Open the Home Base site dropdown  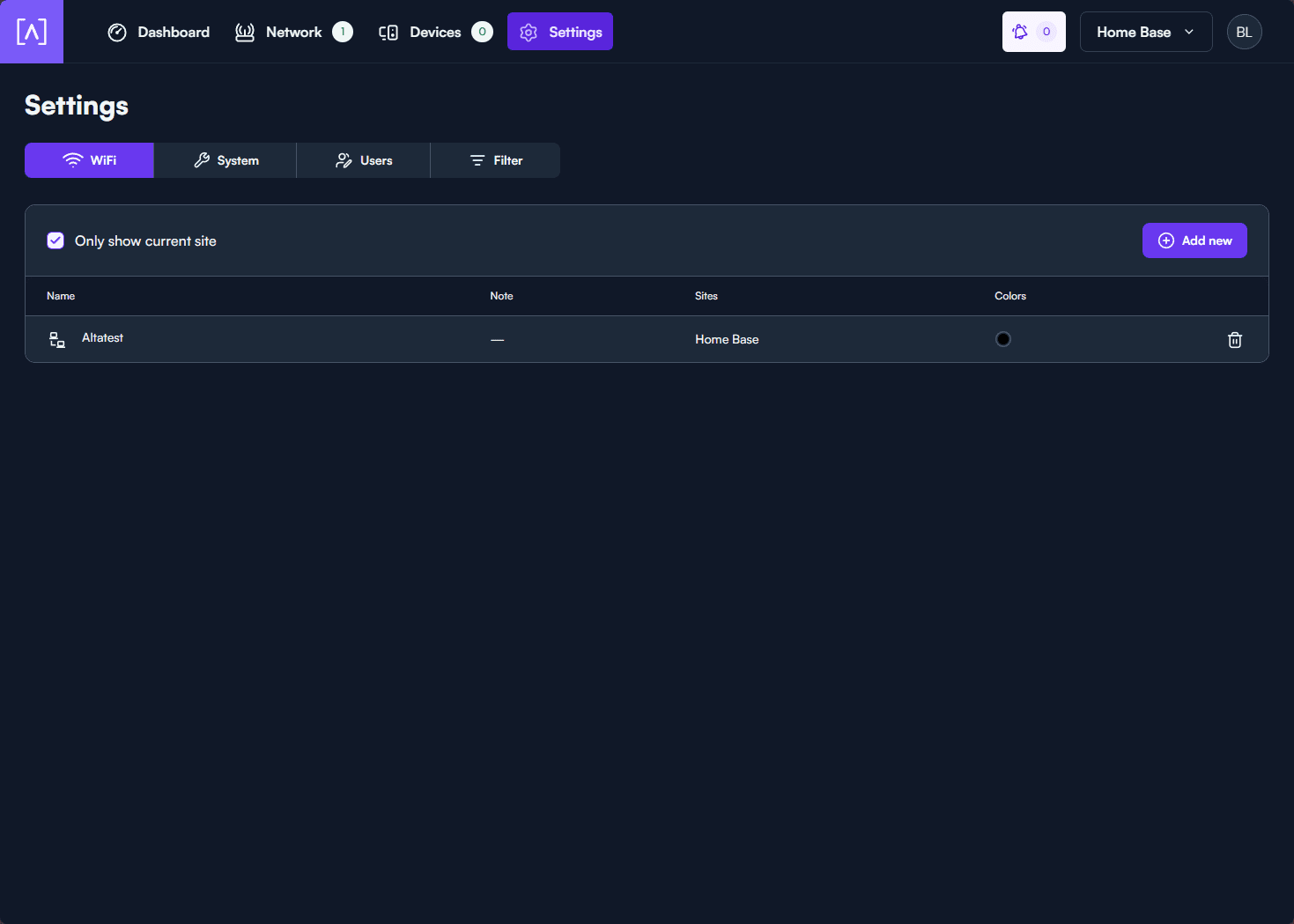1146,32
